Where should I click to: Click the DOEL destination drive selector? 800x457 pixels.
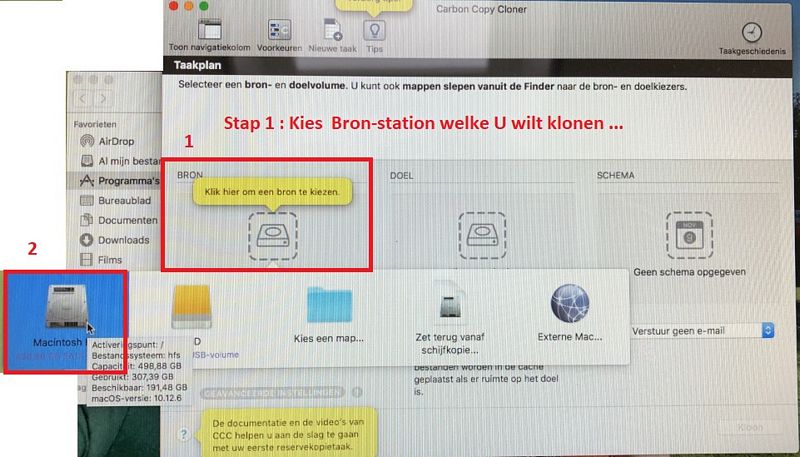[482, 236]
